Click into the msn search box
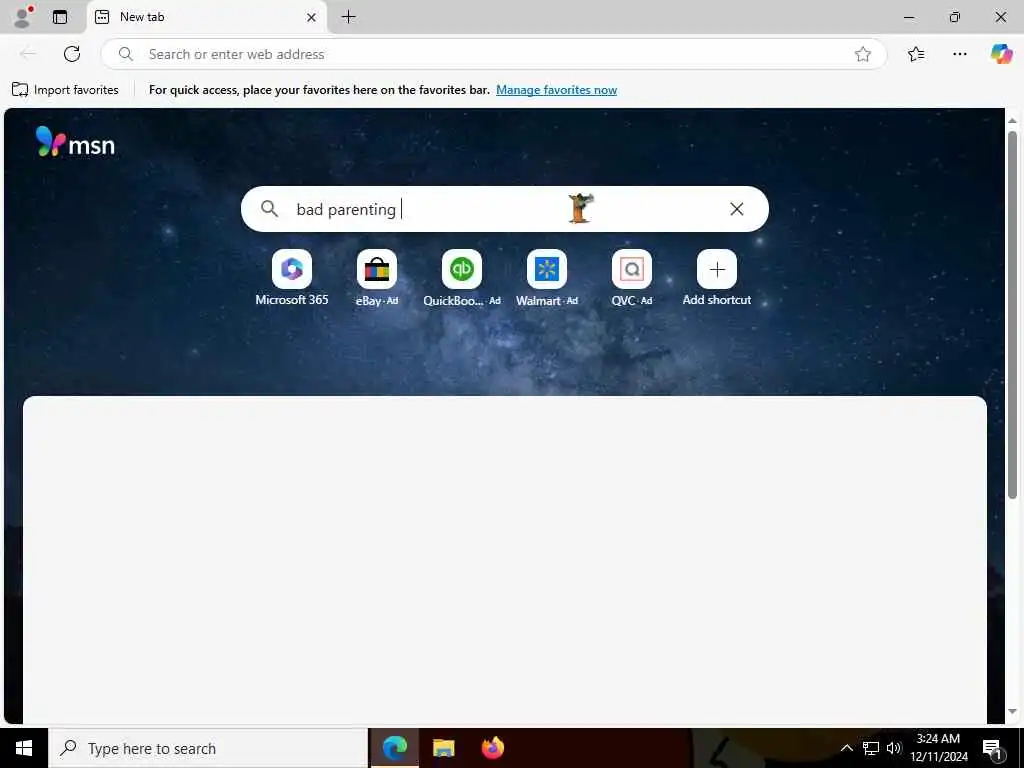Screen dimensions: 1024x768 [x=504, y=209]
